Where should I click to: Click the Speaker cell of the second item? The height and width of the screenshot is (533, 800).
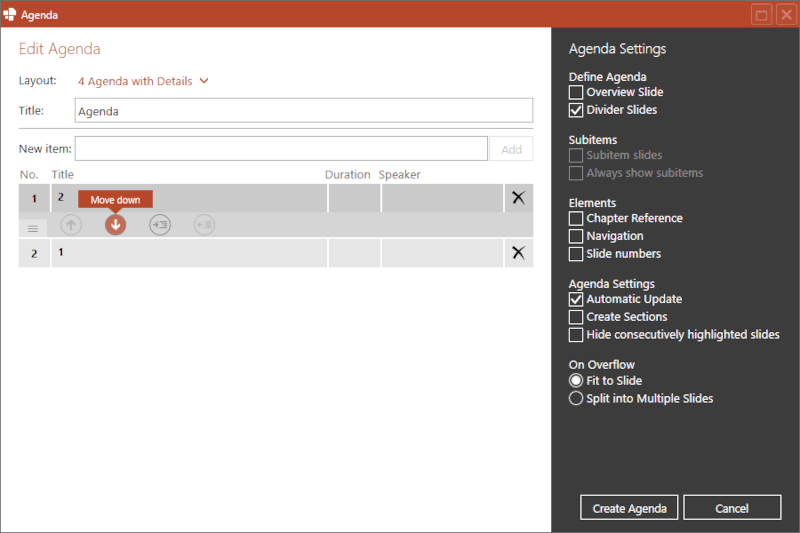pos(441,253)
